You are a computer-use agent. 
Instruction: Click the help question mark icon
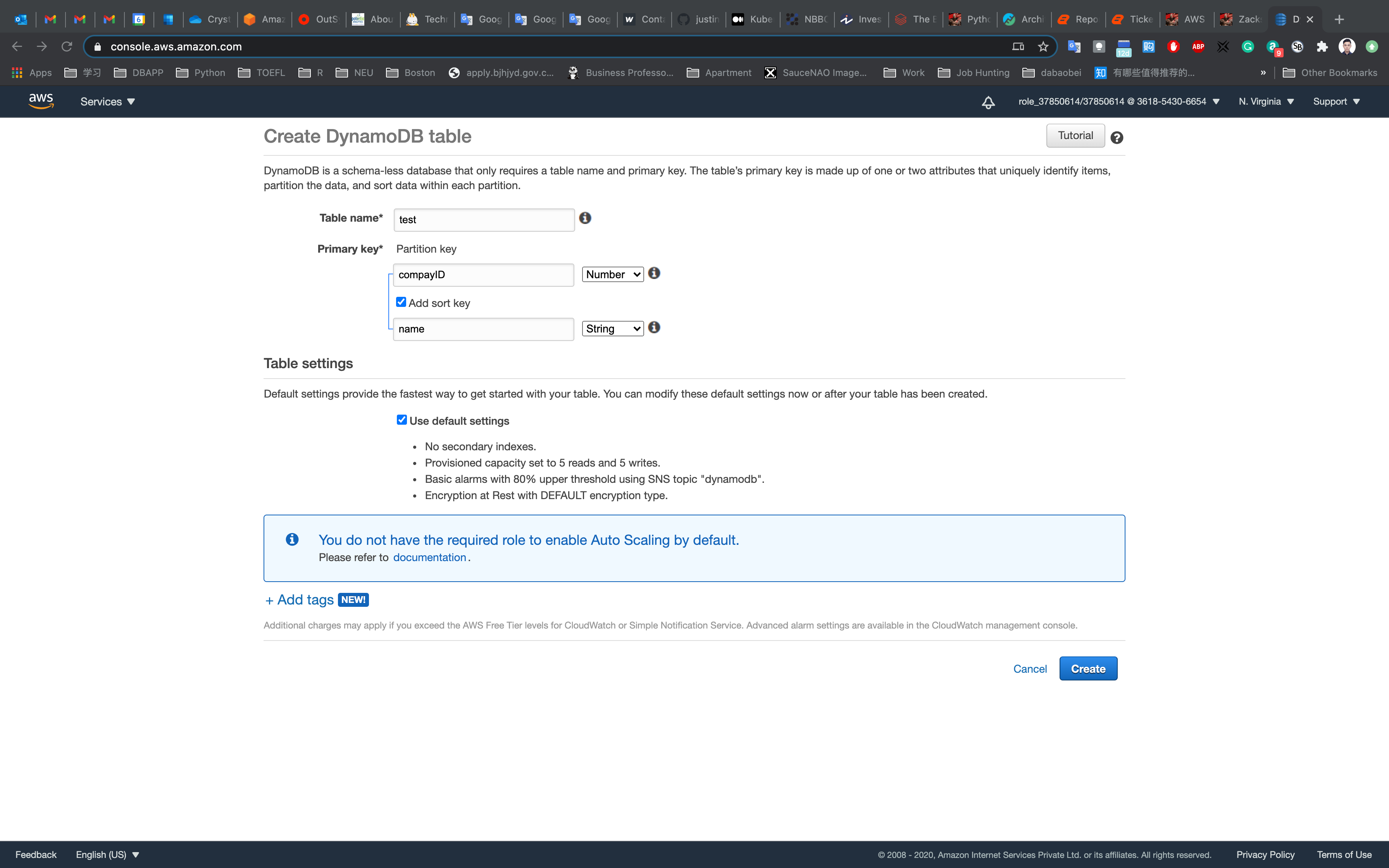point(1117,138)
